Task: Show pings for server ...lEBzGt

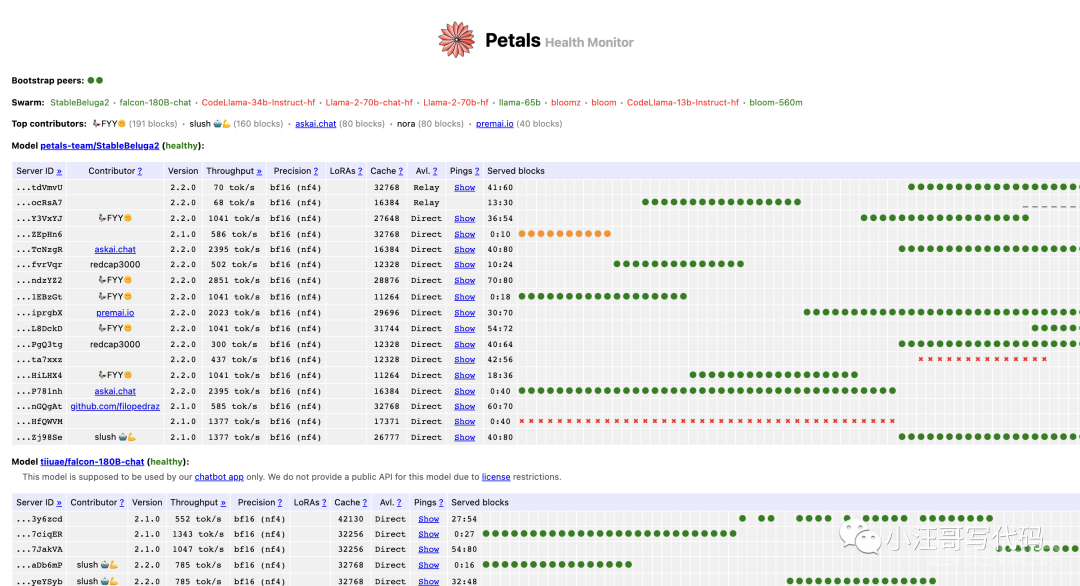Action: pyautogui.click(x=464, y=297)
